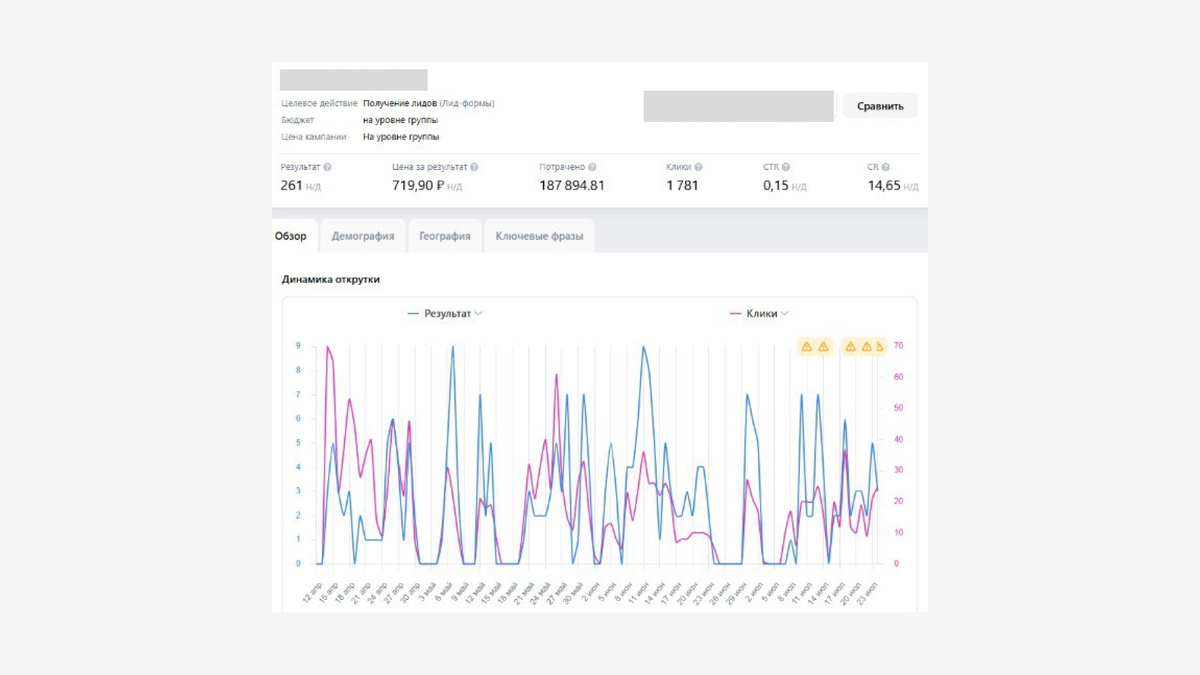The image size is (1200, 675).
Task: Expand the Клики chart metric dropdown
Action: [x=785, y=314]
